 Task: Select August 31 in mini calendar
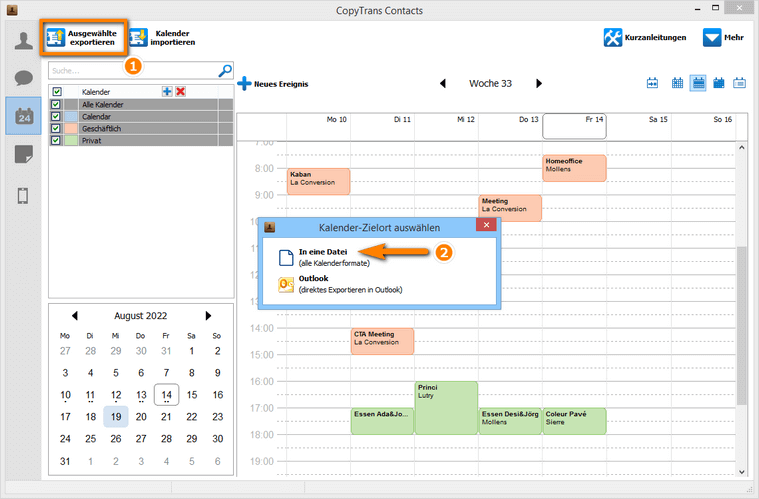65,461
